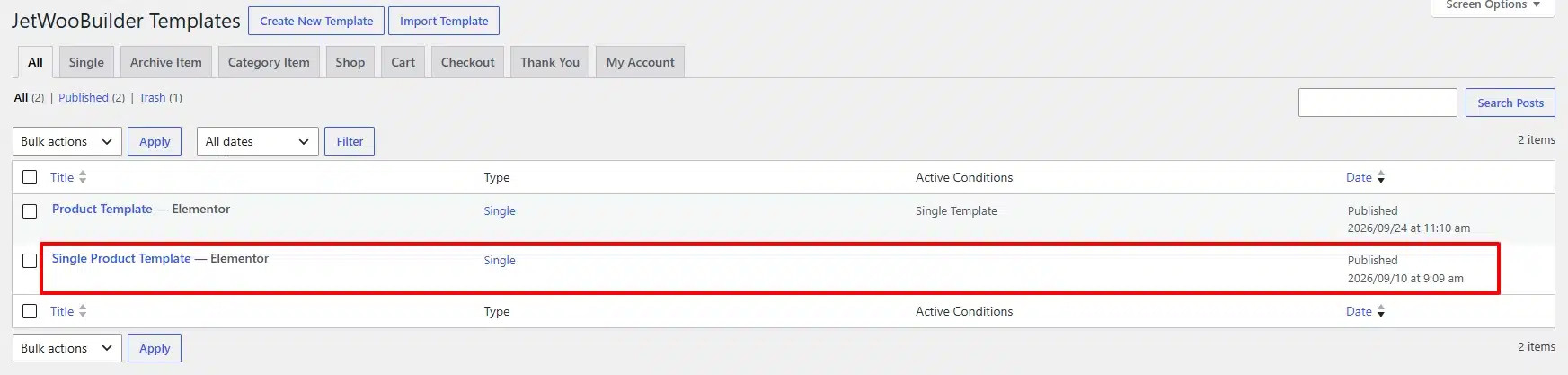Click Single type link for Product Template
This screenshot has width=1568, height=375.
click(x=500, y=210)
